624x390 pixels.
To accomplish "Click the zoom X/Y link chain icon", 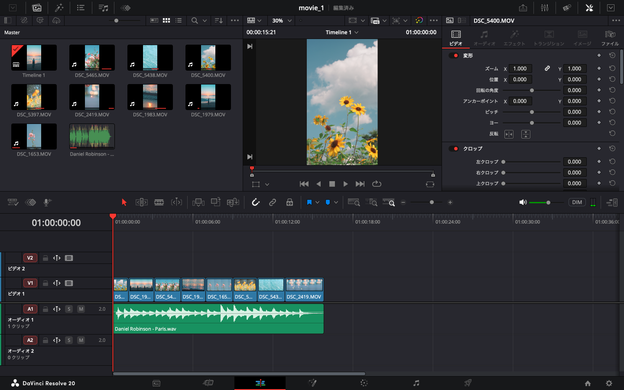I will tap(547, 68).
